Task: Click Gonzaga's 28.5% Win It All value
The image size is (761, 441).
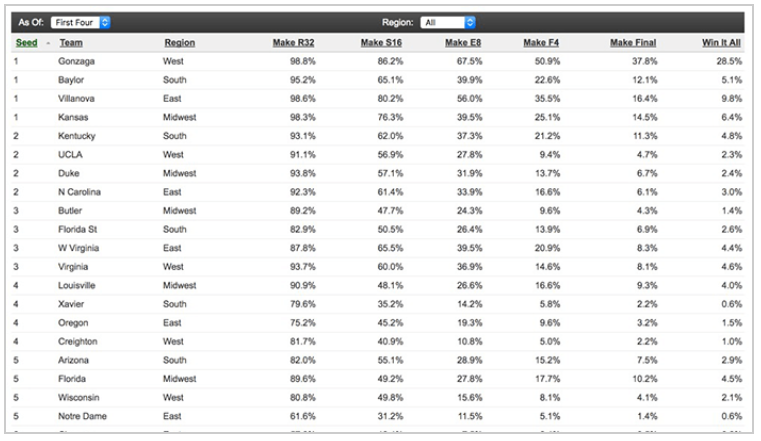Action: 725,61
